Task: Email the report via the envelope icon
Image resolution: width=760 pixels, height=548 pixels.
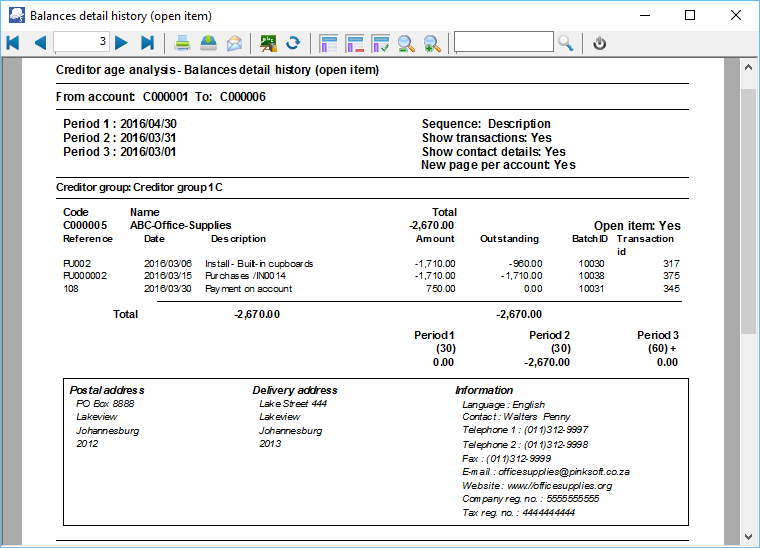Action: [234, 43]
